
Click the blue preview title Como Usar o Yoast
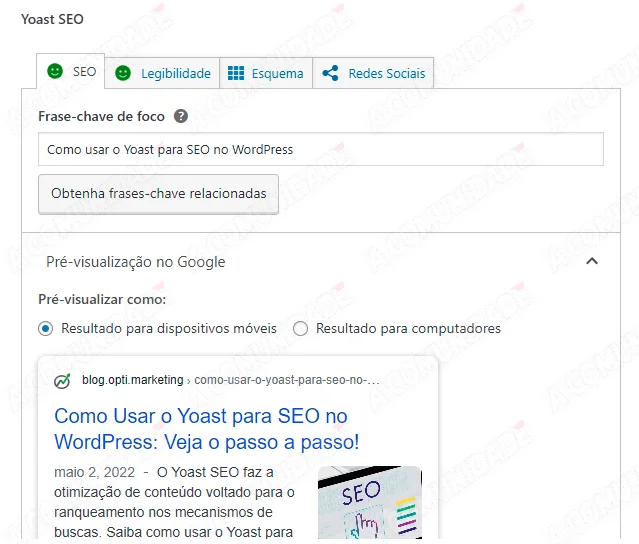point(207,429)
